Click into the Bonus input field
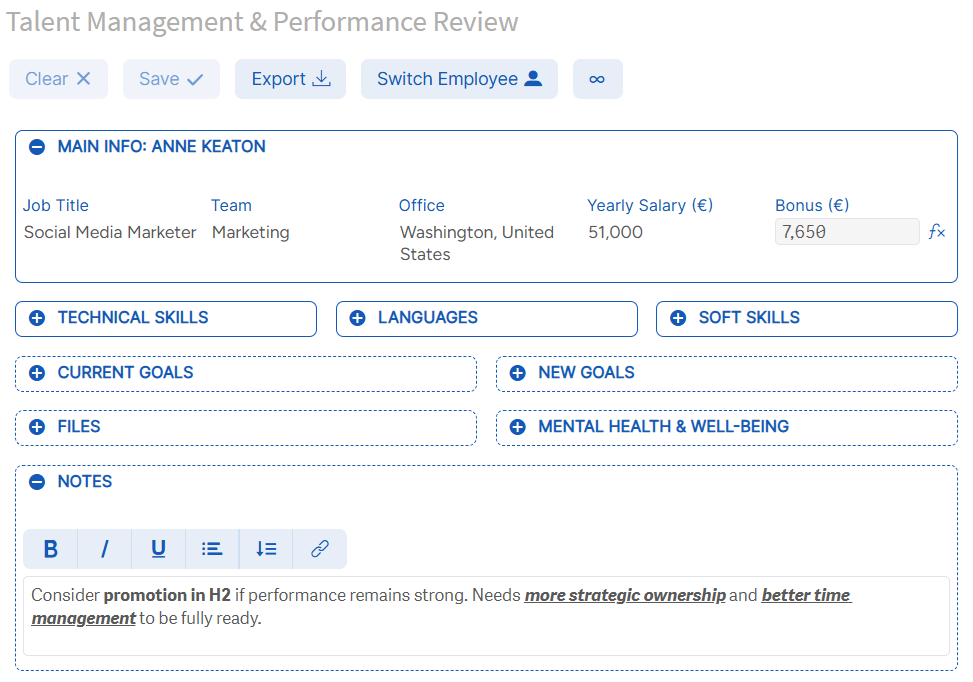This screenshot has width=973, height=682. tap(846, 232)
